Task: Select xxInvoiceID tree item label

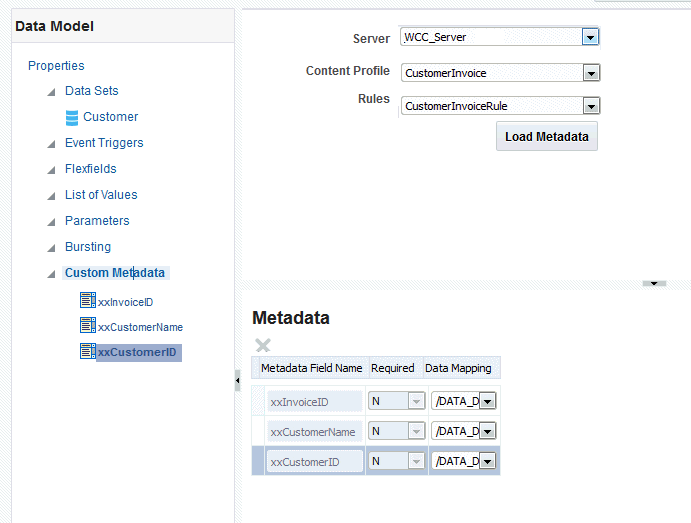Action: click(x=125, y=302)
